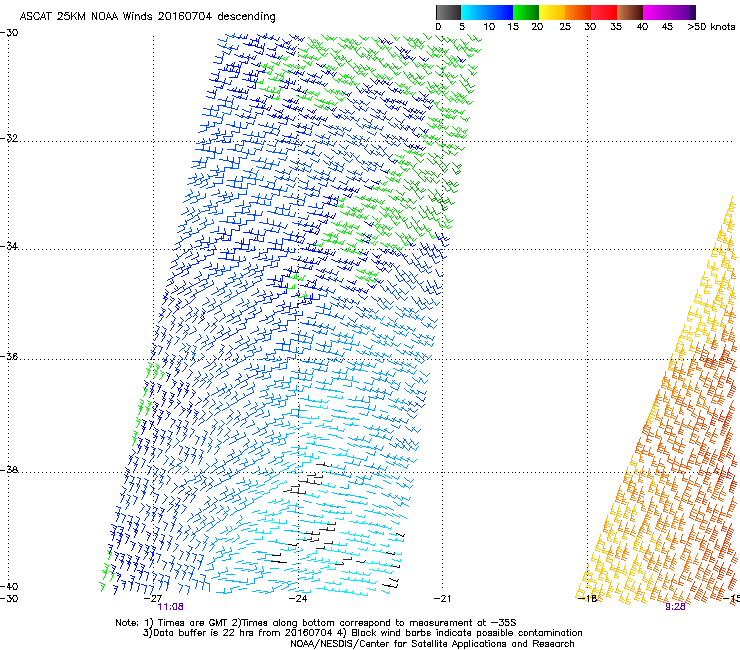Image resolution: width=740 pixels, height=650 pixels.
Task: Click the '-18' longitude axis label
Action: (x=588, y=599)
